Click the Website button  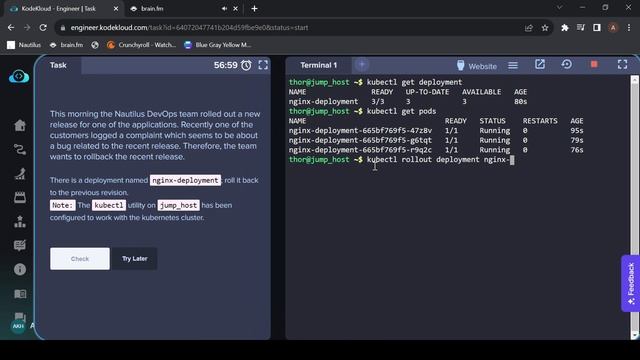(477, 66)
